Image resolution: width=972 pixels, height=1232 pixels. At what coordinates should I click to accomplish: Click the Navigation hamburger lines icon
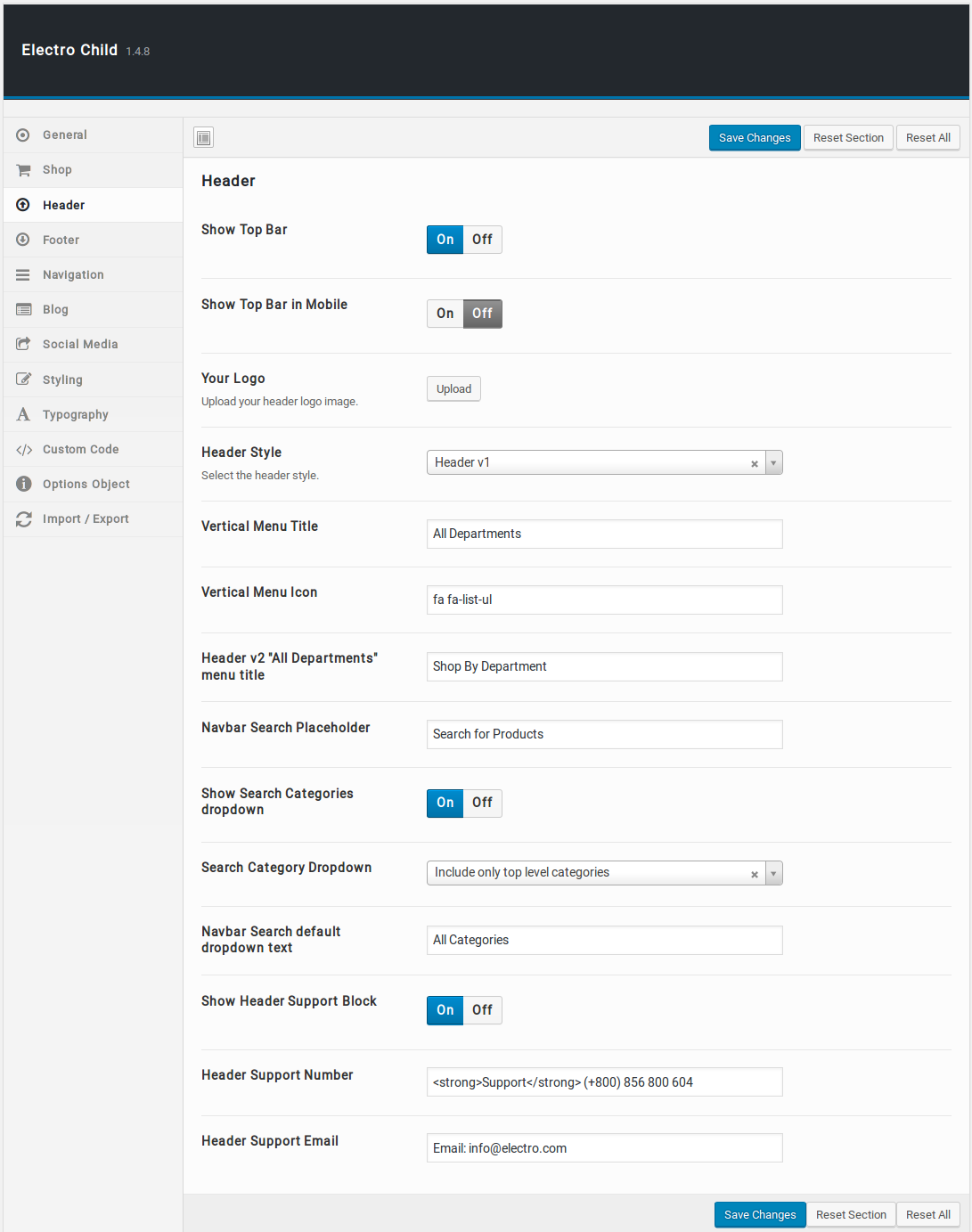coord(23,275)
